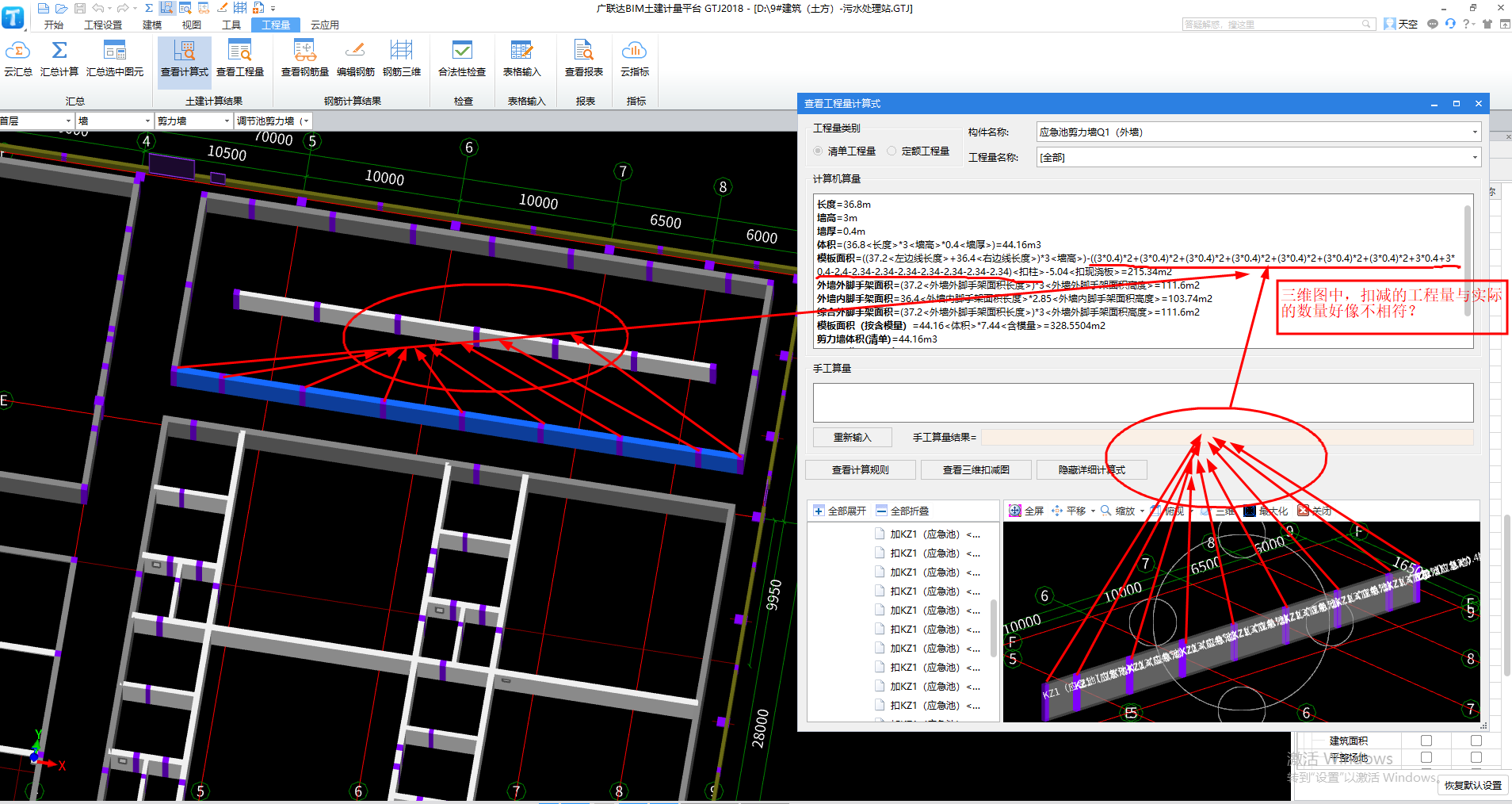Switch to the 建模 ribbon tab
Image resolution: width=1512 pixels, height=804 pixels.
point(151,25)
